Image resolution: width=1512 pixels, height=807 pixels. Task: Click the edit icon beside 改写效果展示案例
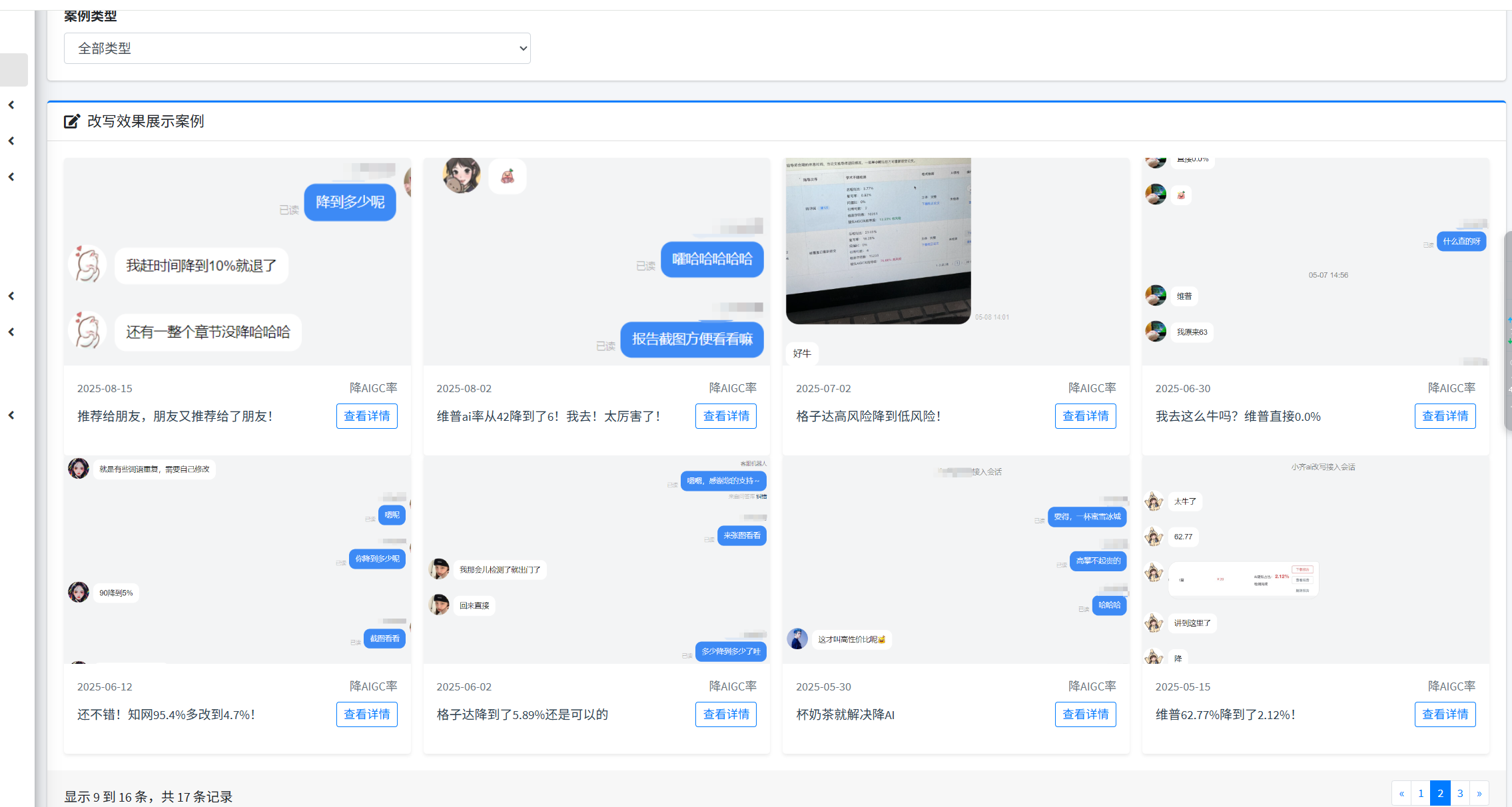click(x=72, y=121)
